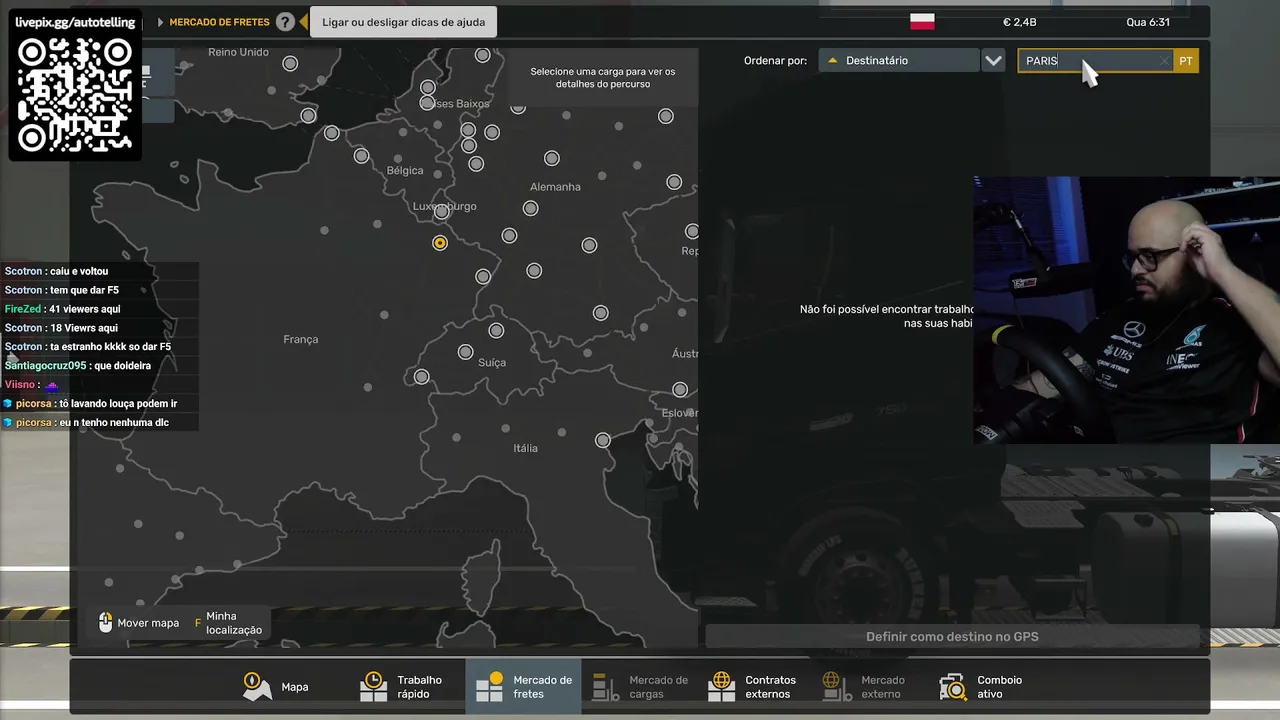This screenshot has width=1280, height=720.
Task: Click chat message 'picorsa : eu n tenho nenhuma dlc'
Action: 86,423
